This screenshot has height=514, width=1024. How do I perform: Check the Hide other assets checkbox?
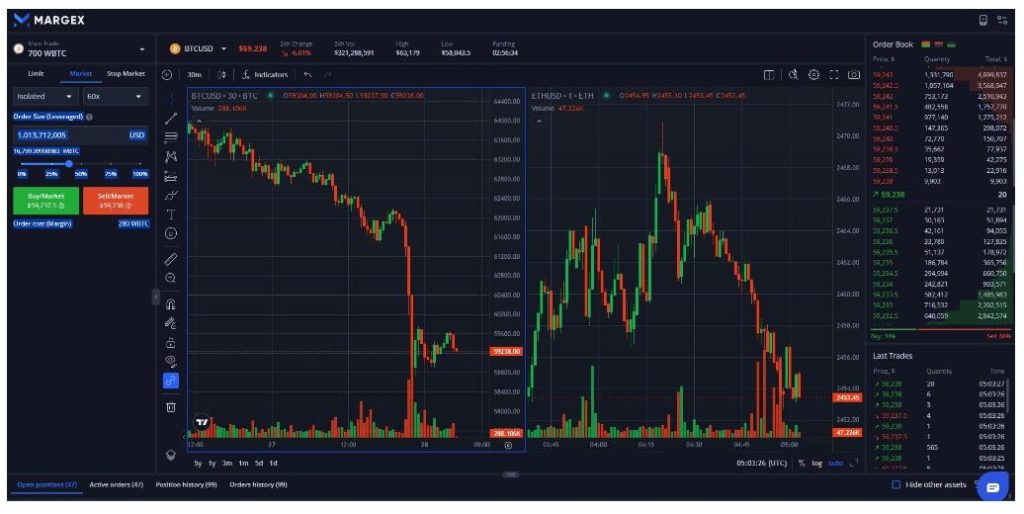[896, 485]
